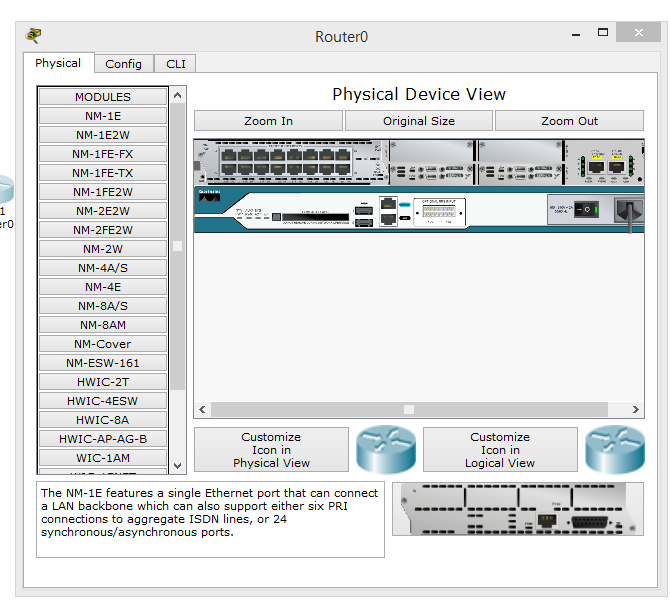Click the middle serial module slot
670x605 pixels.
point(432,163)
